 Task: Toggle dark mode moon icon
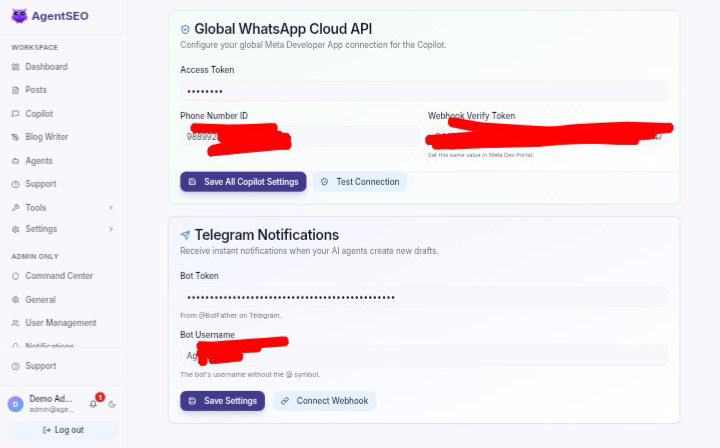pos(112,404)
